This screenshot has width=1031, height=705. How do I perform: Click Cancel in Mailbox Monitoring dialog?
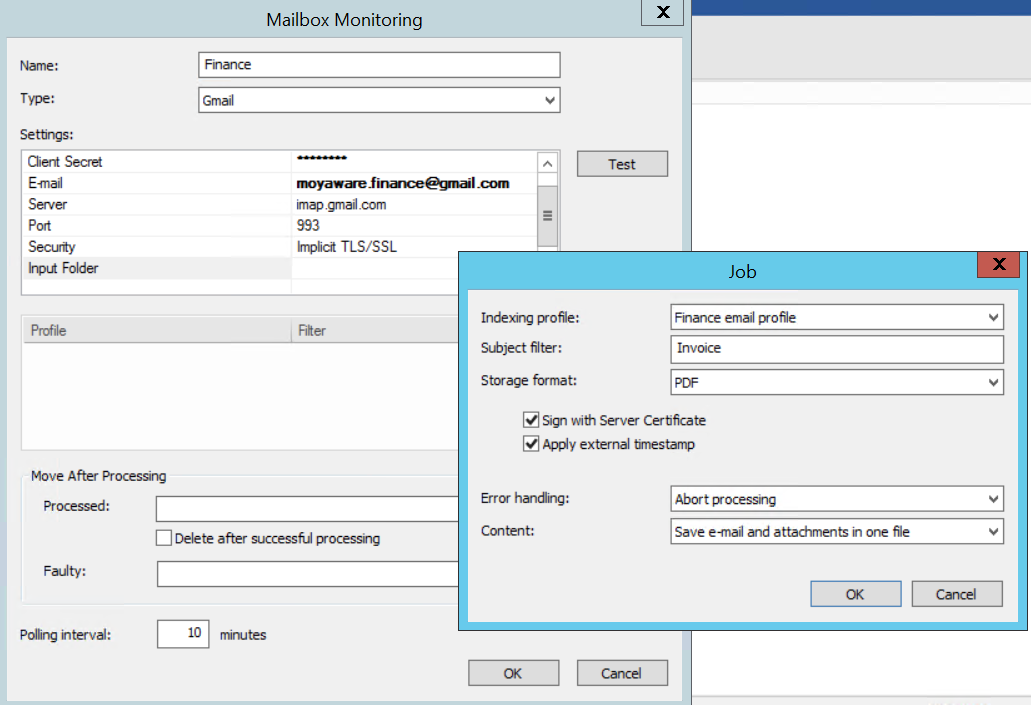(621, 672)
